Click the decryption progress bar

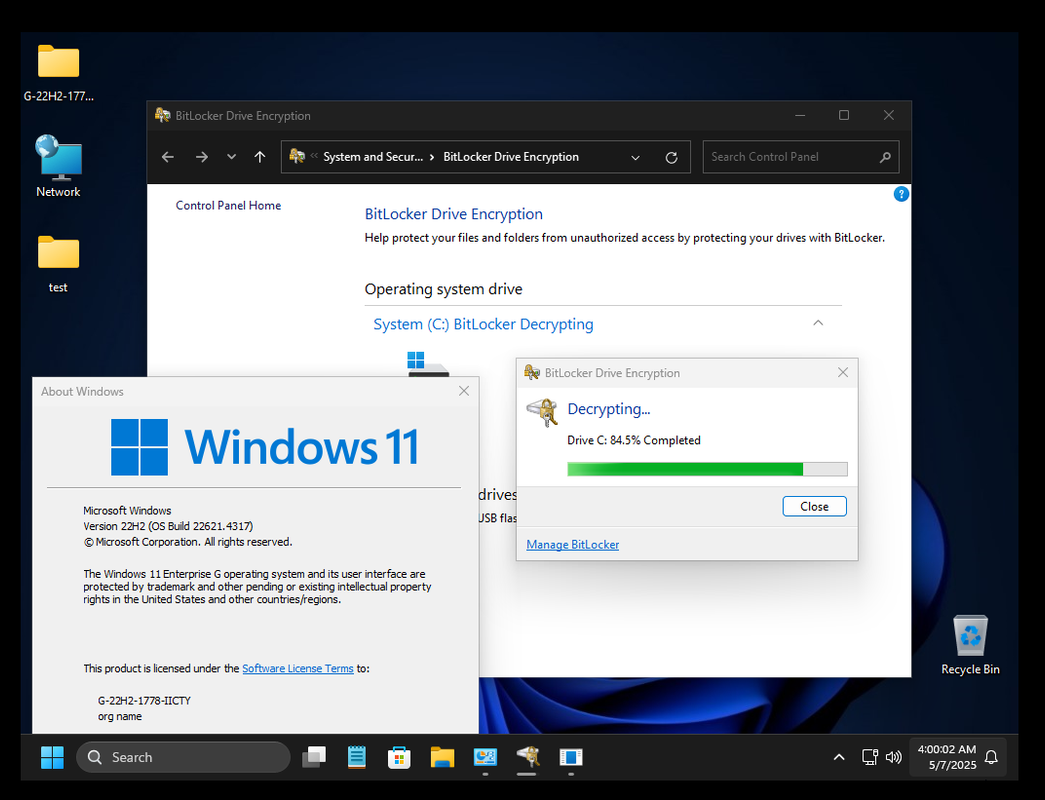pos(707,469)
